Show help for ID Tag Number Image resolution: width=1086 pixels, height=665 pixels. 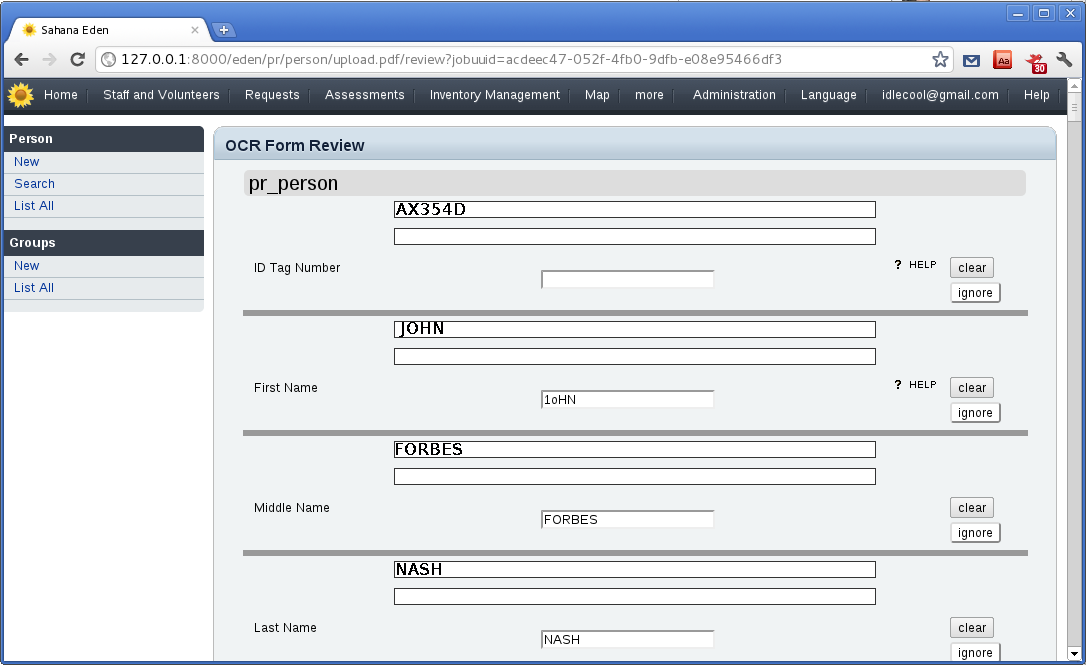pyautogui.click(x=915, y=265)
